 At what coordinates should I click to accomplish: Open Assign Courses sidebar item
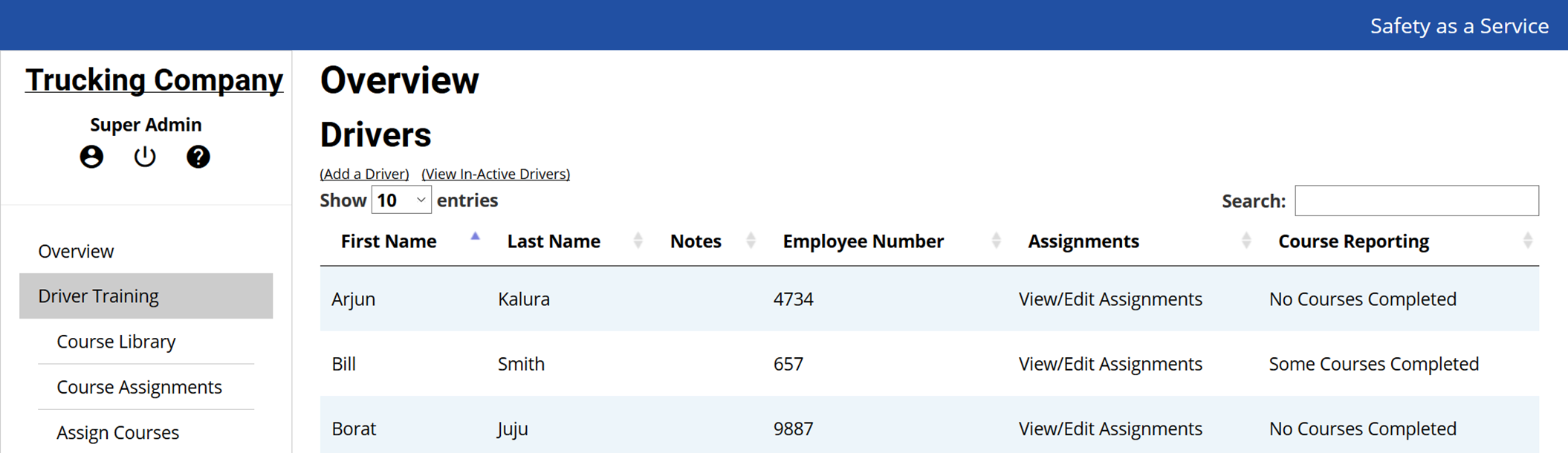117,432
